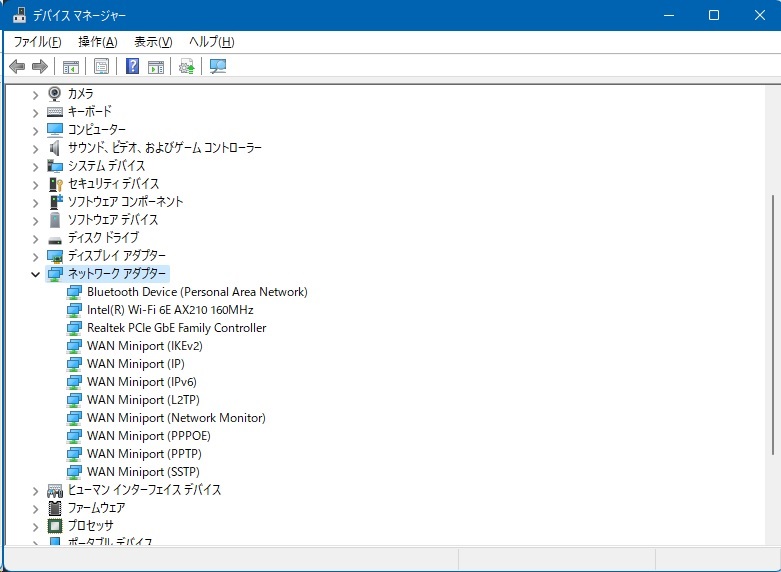
Task: Select the セキュリティ デバイス key icon
Action: (x=55, y=184)
